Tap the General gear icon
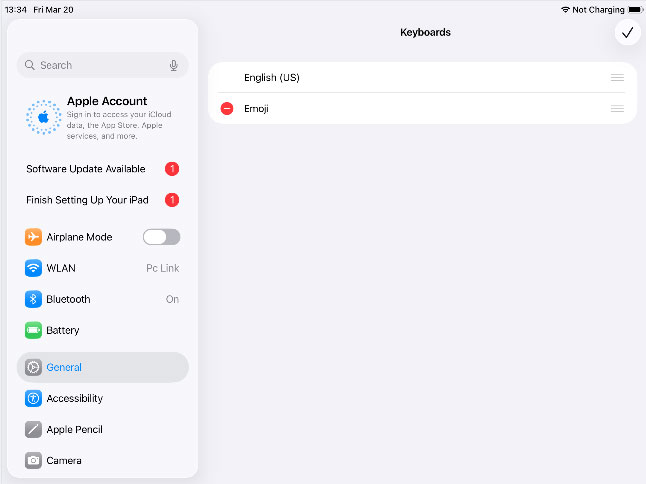This screenshot has width=646, height=484. (x=33, y=367)
